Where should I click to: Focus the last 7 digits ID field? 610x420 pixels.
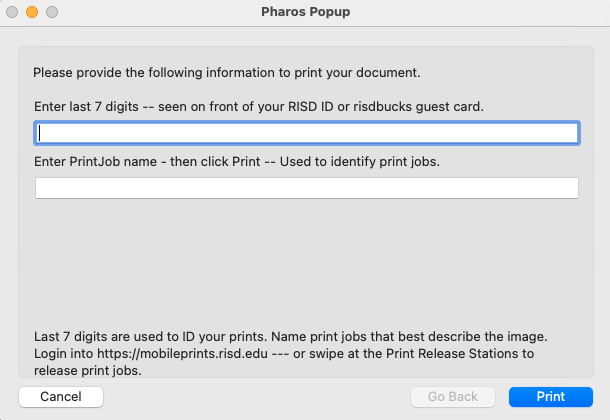click(x=307, y=133)
